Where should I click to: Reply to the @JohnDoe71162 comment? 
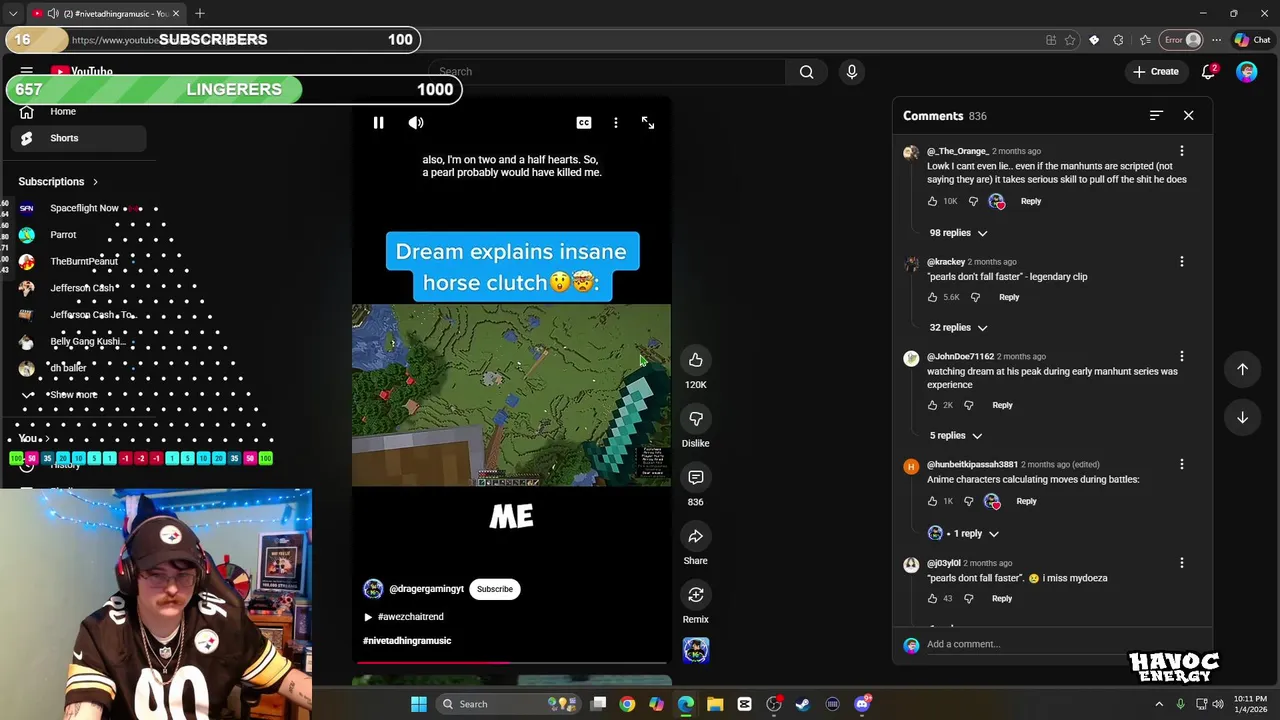[1002, 405]
